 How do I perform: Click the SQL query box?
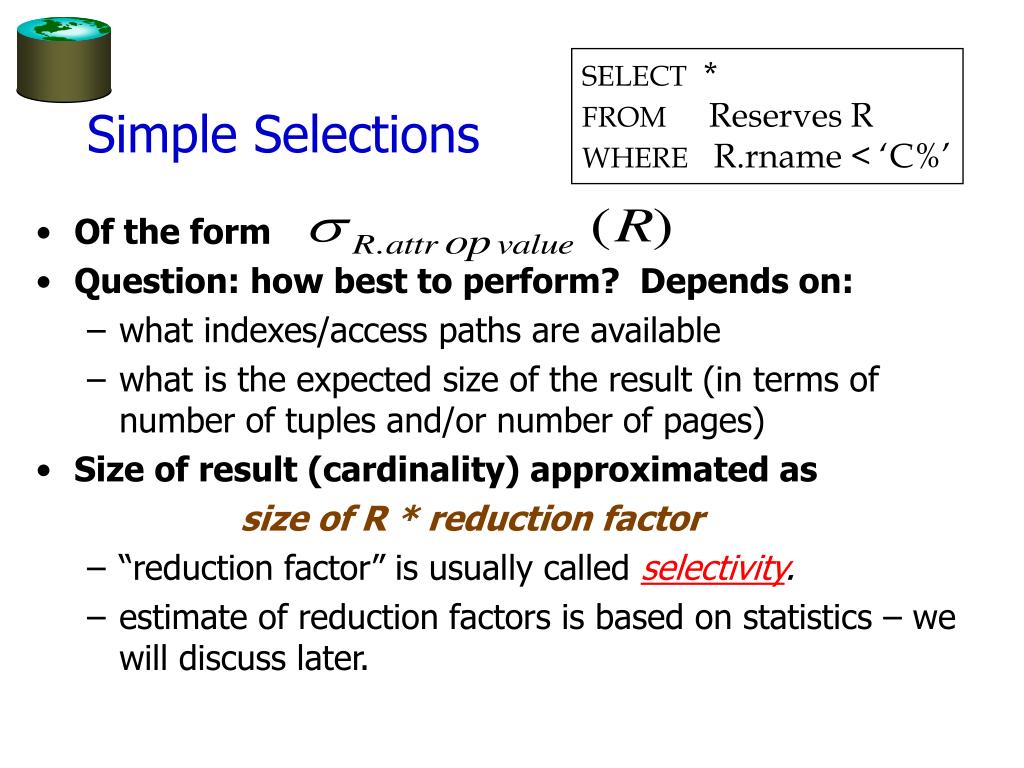click(x=767, y=116)
